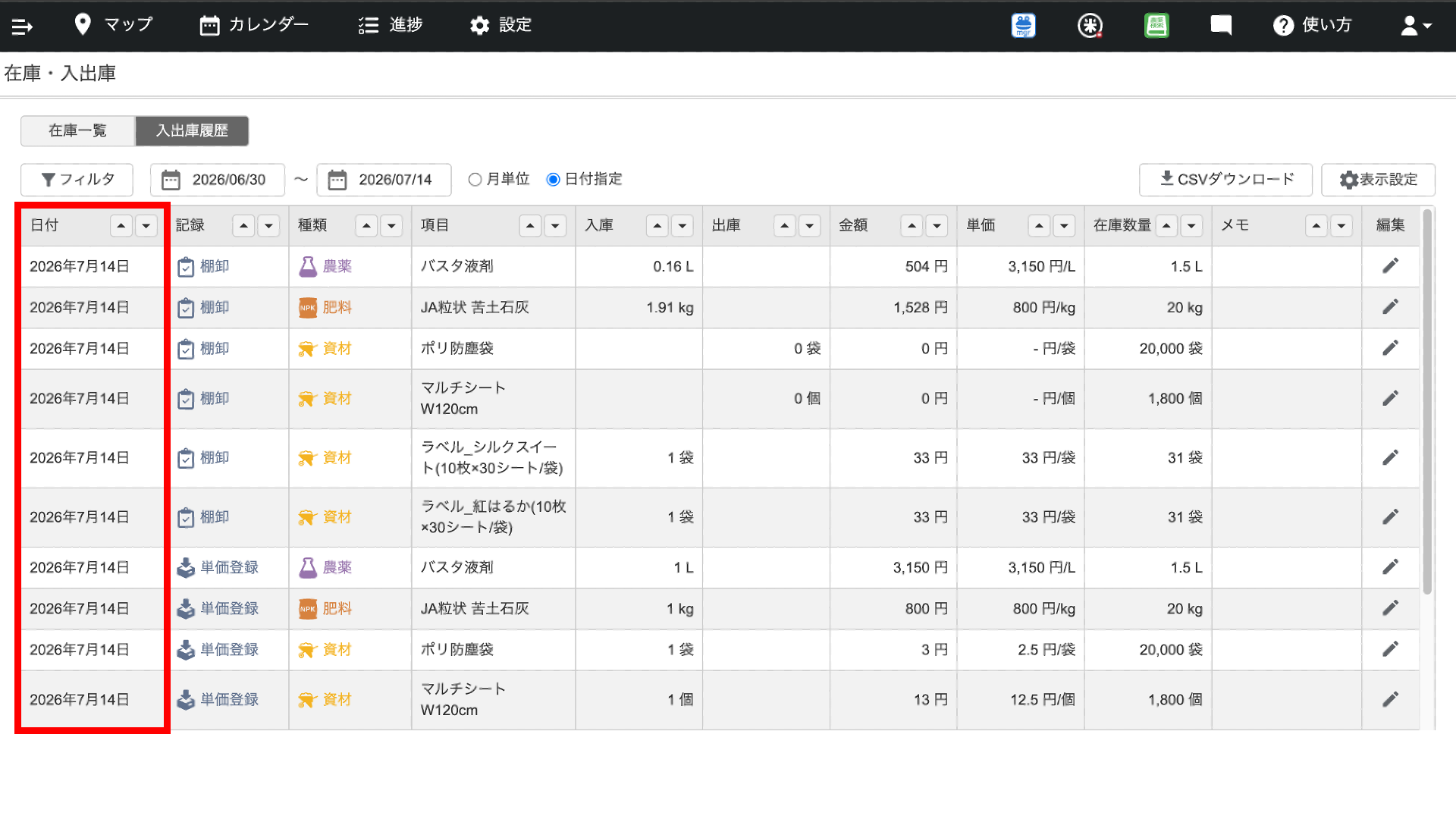The image size is (1456, 819).
Task: Click the asterisk circle notification icon
Action: (1090, 26)
